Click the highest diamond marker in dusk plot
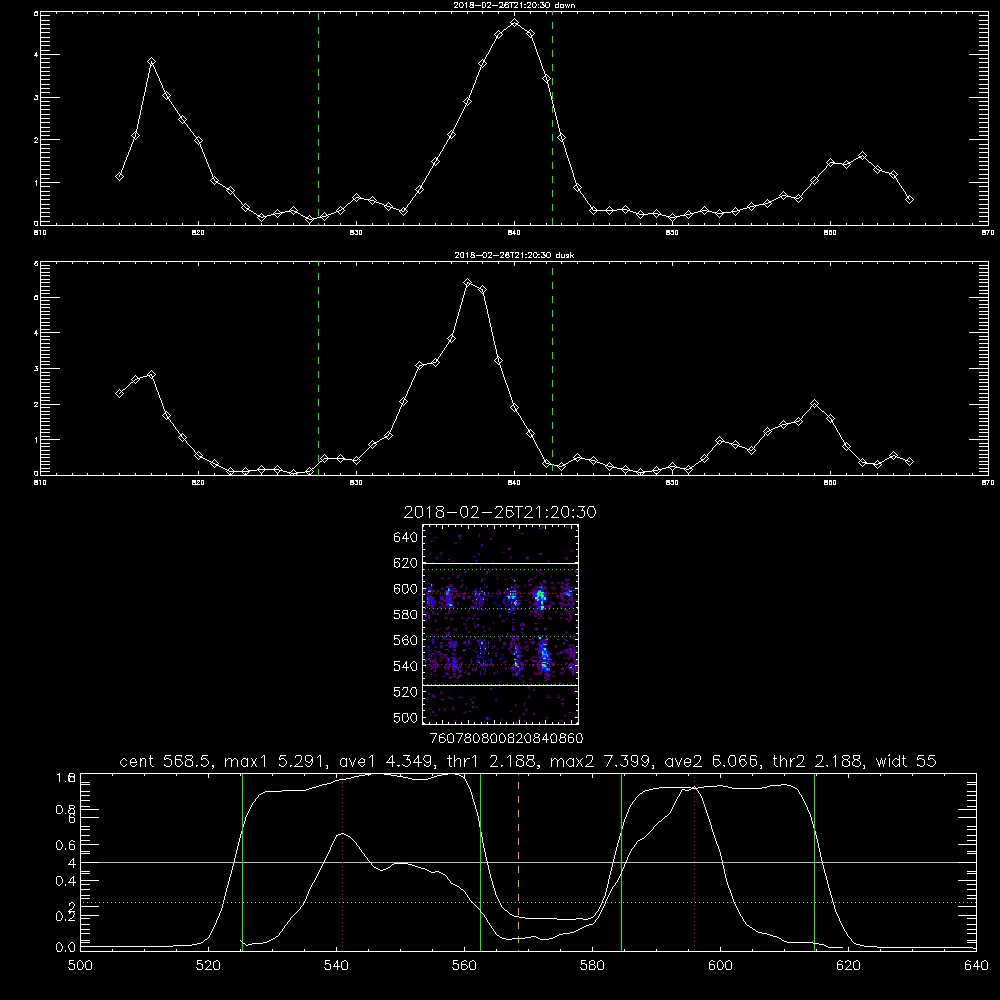 pyautogui.click(x=467, y=283)
